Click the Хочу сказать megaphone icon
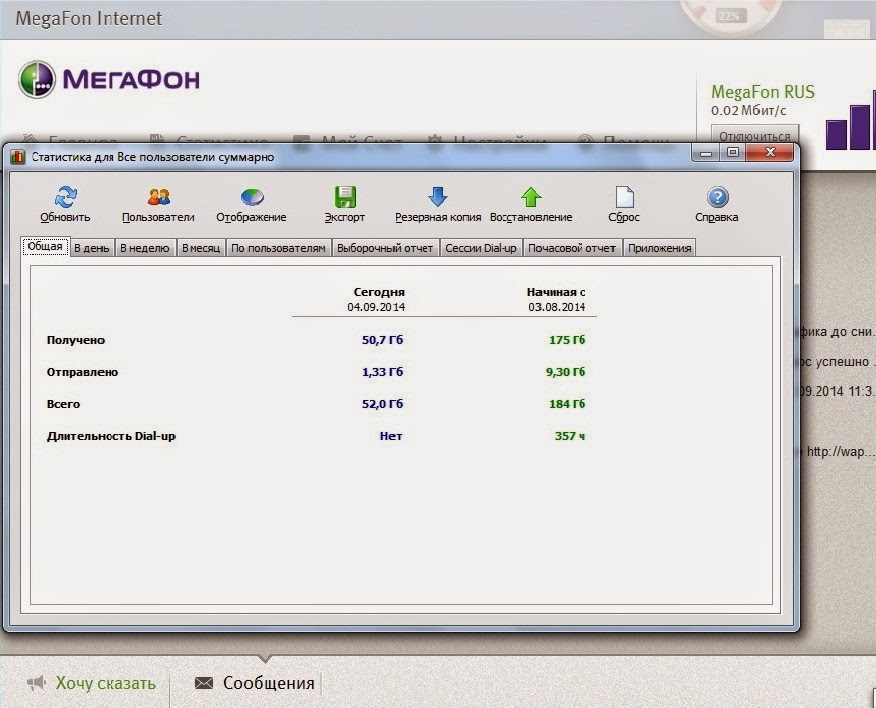The height and width of the screenshot is (708, 876). pos(36,683)
